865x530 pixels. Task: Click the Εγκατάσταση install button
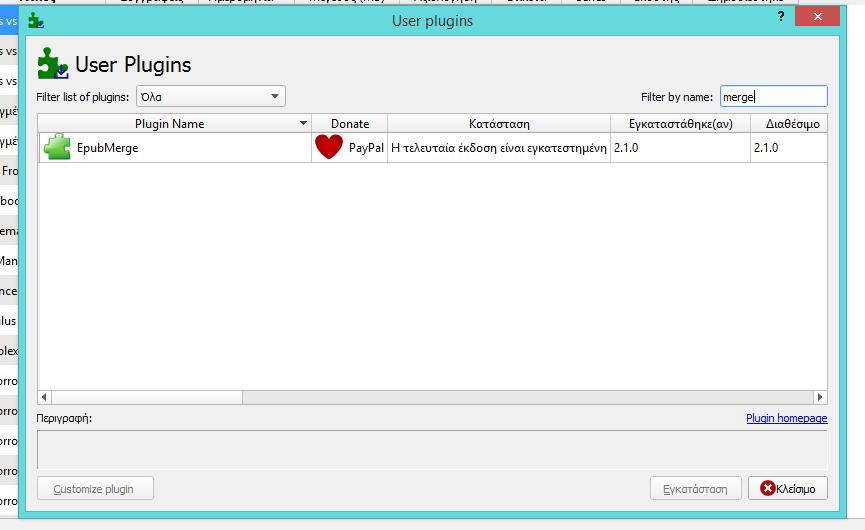click(x=695, y=489)
